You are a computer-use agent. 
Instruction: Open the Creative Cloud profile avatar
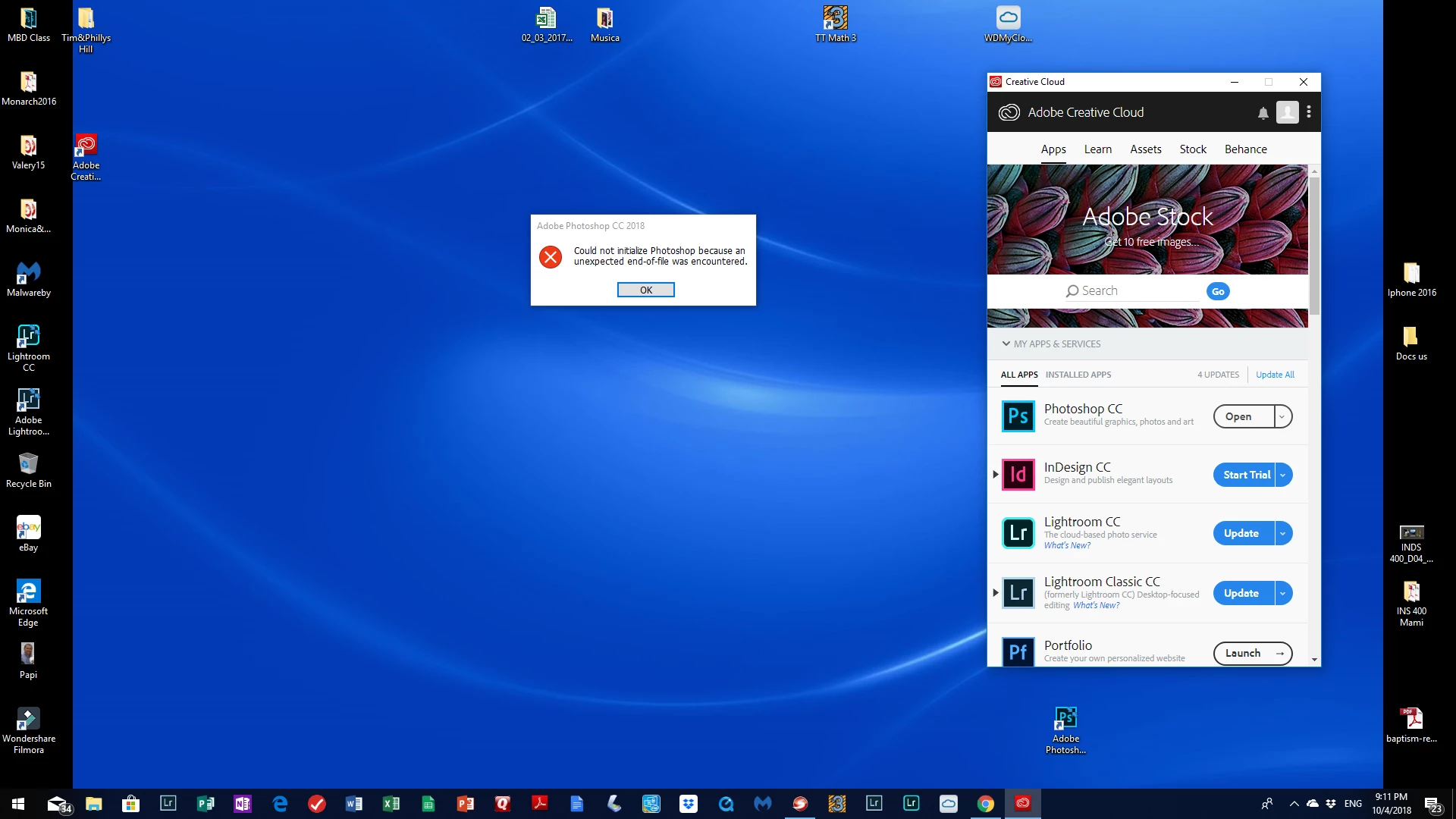1287,112
